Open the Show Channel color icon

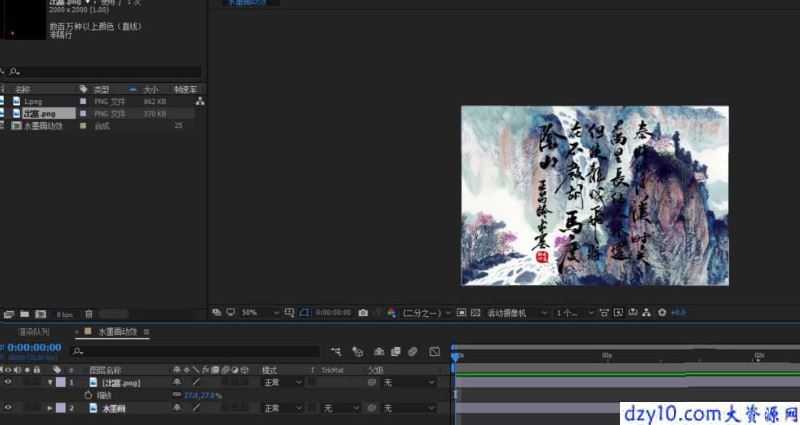pyautogui.click(x=391, y=313)
